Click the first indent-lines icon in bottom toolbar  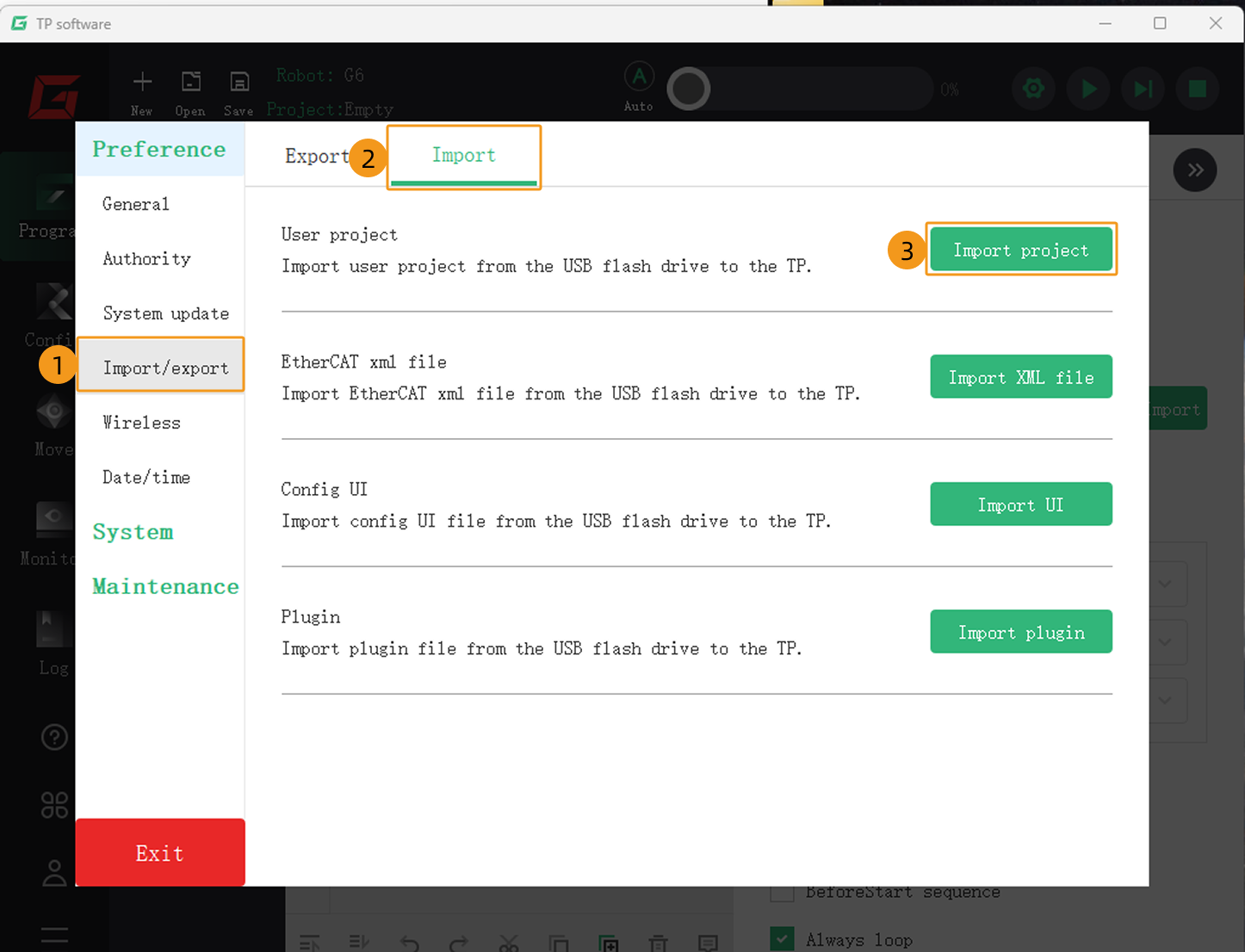click(309, 943)
